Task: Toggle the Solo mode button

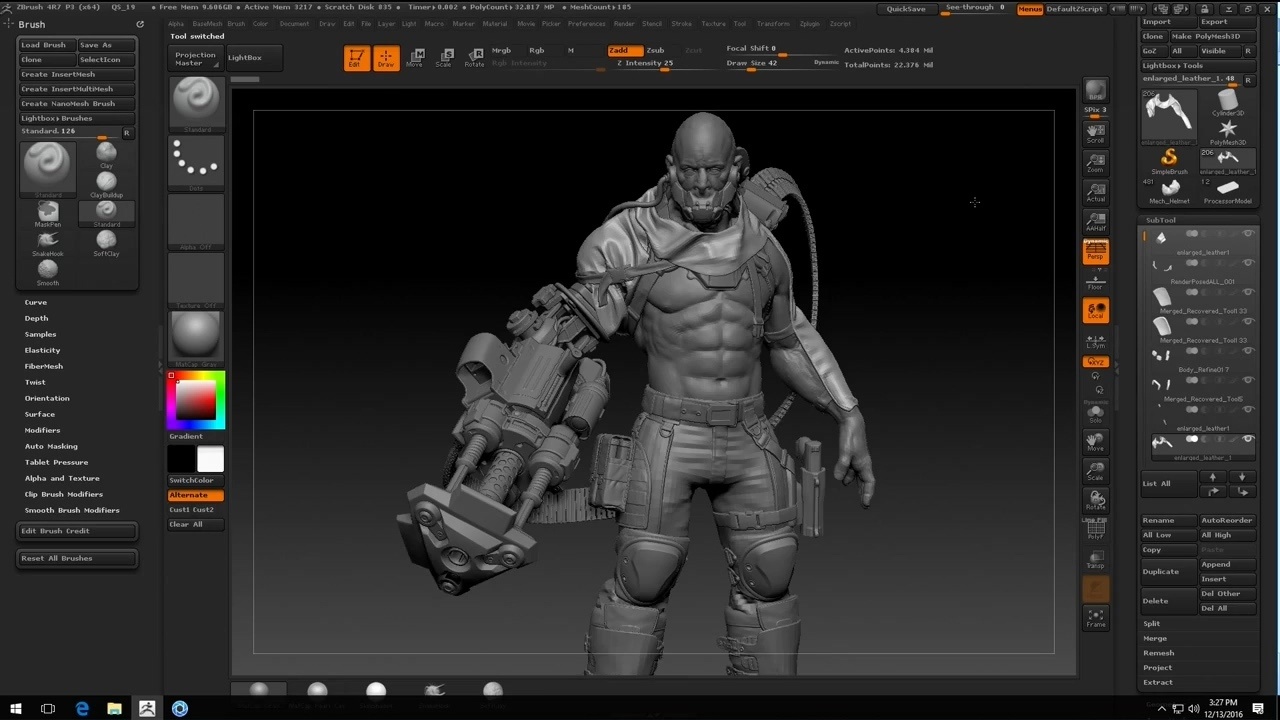Action: click(x=1096, y=413)
